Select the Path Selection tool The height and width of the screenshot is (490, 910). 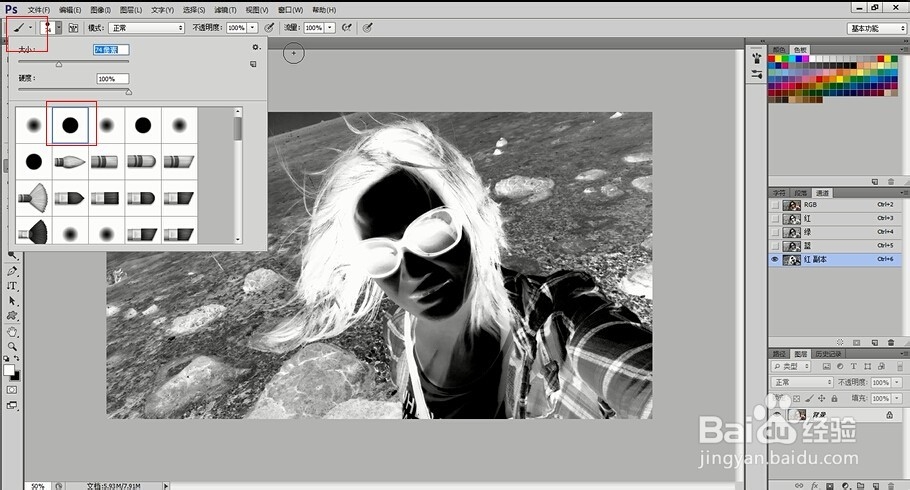click(x=12, y=301)
